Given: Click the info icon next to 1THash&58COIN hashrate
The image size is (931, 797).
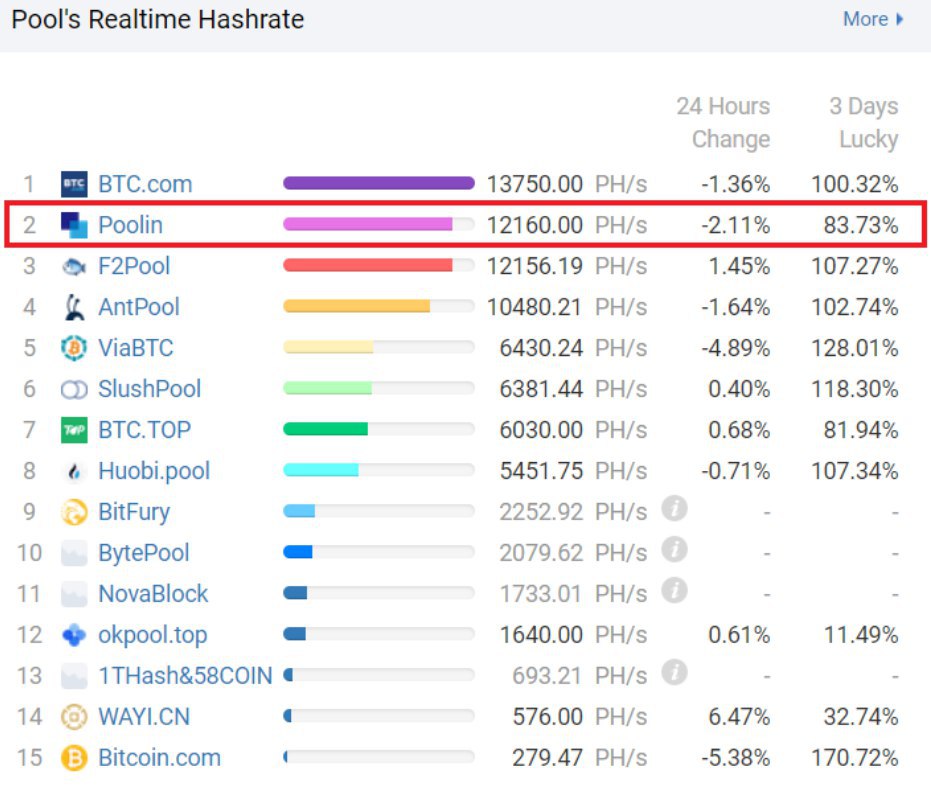Looking at the screenshot, I should [x=674, y=672].
